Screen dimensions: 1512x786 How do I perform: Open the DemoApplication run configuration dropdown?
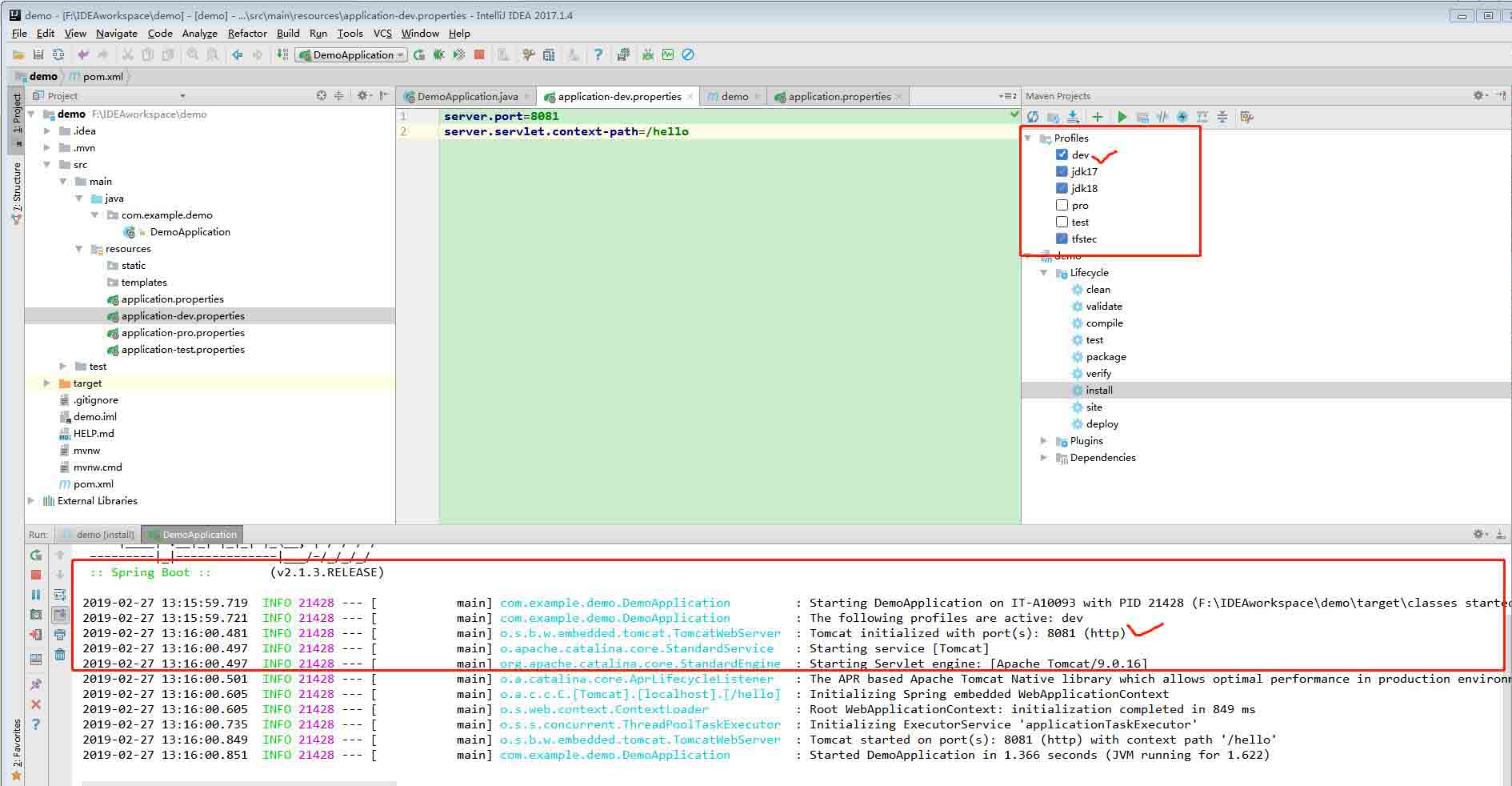tap(352, 54)
